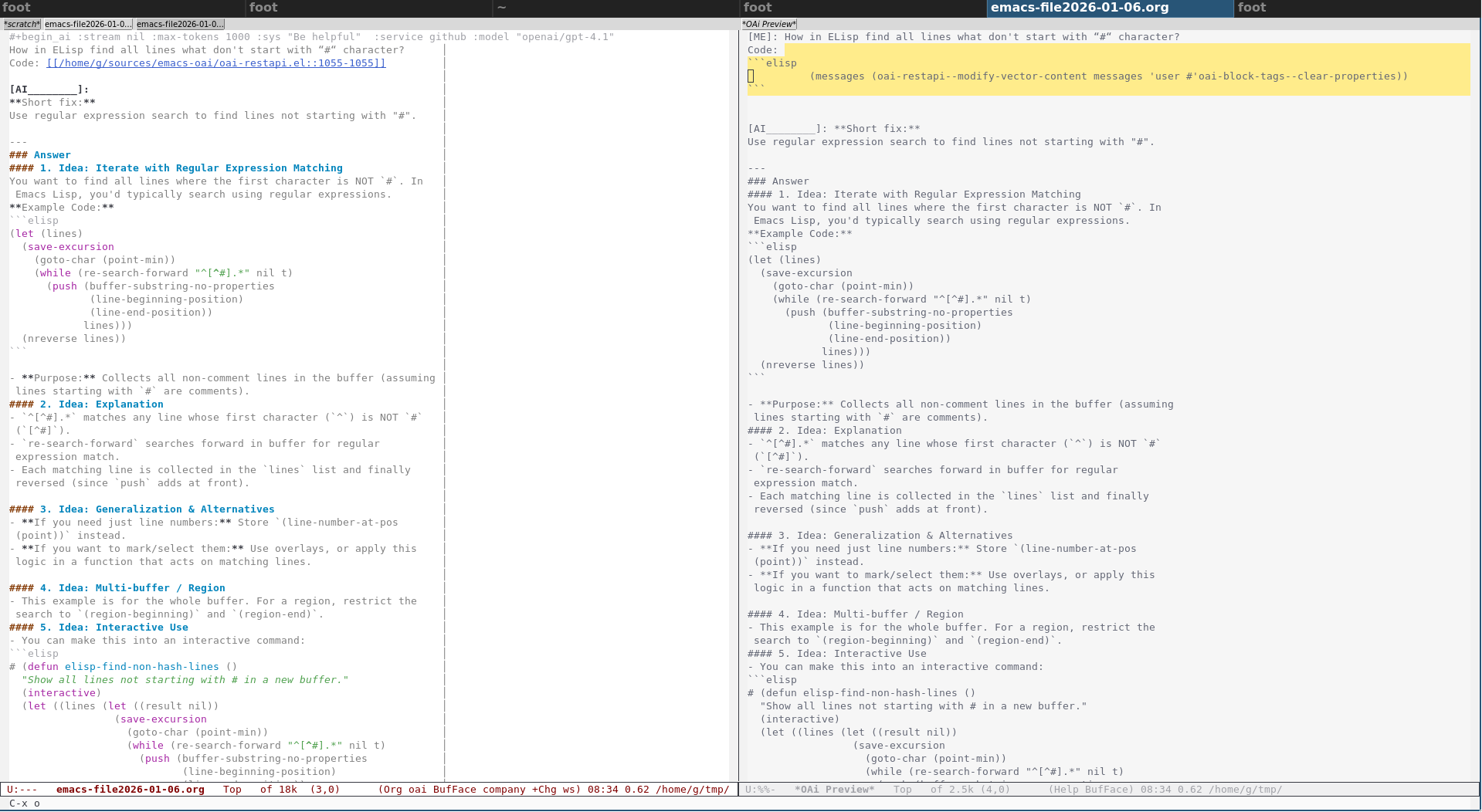1482x812 pixels.
Task: Fold heading "1. Idea: Iterate with Regular Expression Matching" in left window
Action: point(176,168)
